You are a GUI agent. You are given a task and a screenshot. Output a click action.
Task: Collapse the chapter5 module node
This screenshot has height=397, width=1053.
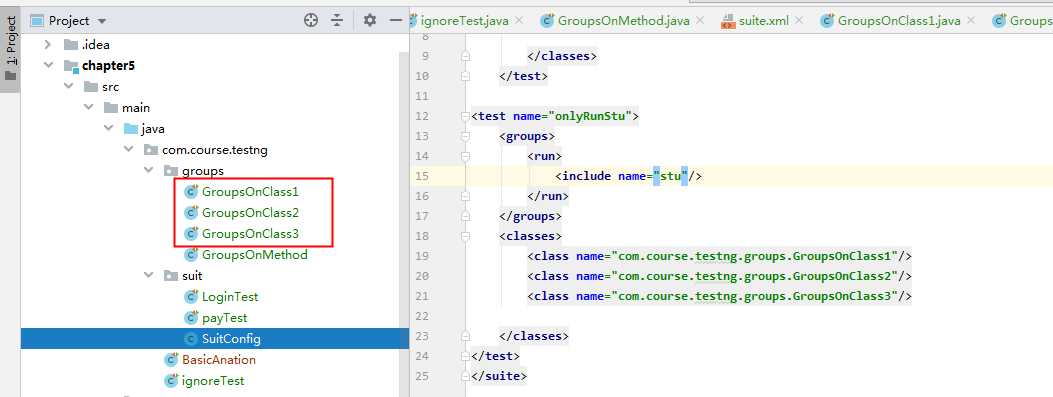[48, 65]
